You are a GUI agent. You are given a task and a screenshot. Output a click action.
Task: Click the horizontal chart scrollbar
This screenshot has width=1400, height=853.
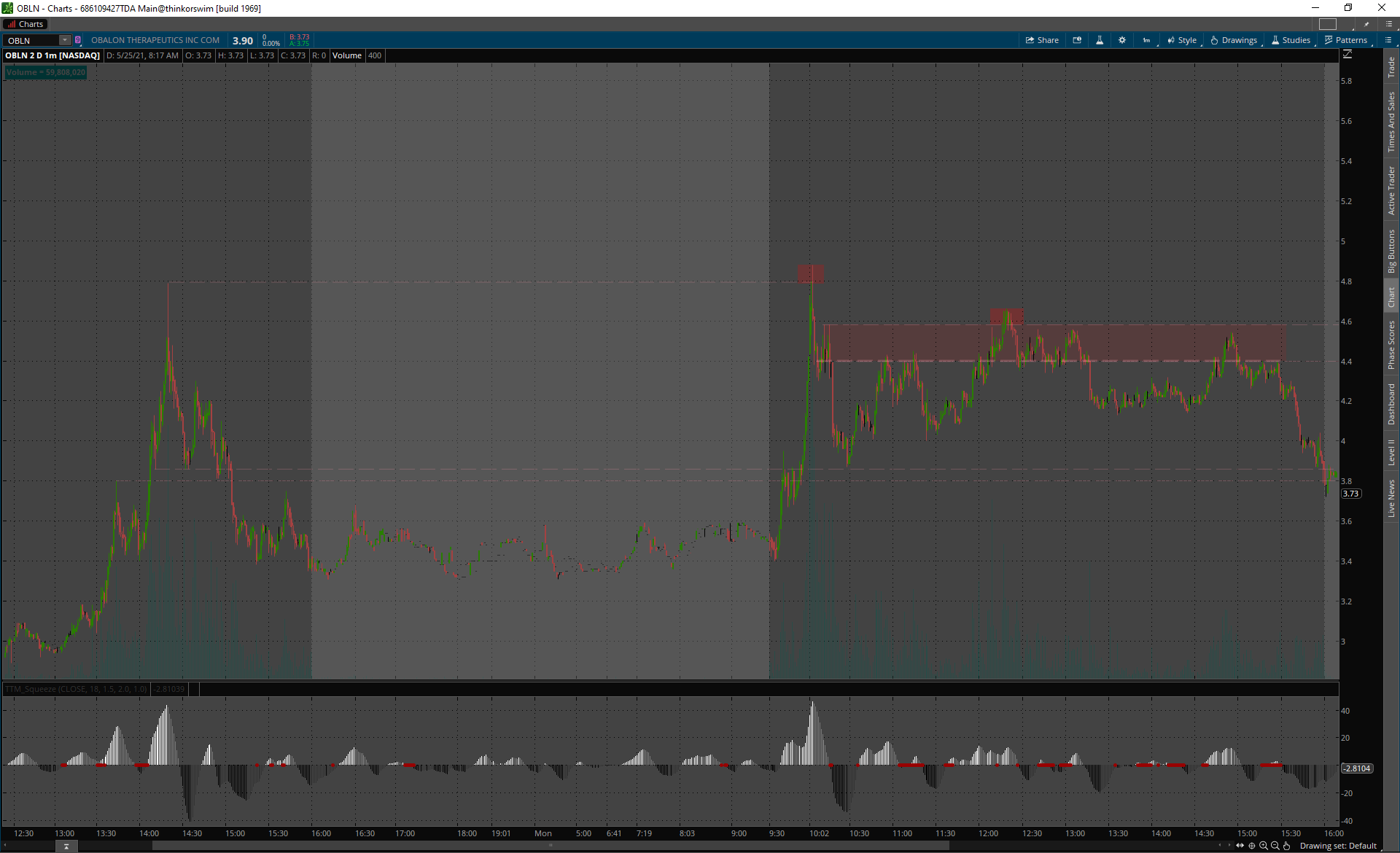[x=551, y=846]
